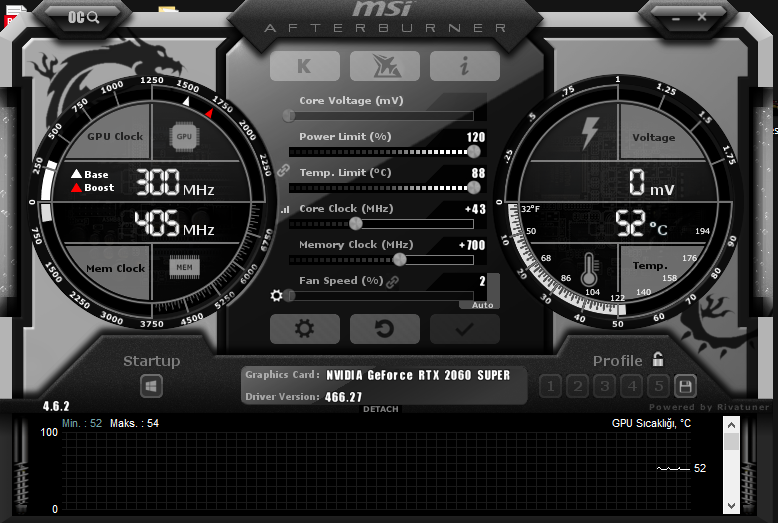Close the Afterburner window
The image size is (778, 523).
pyautogui.click(x=702, y=17)
